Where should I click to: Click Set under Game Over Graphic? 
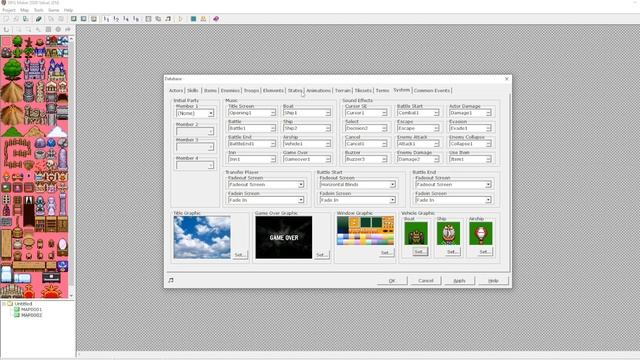click(x=321, y=255)
